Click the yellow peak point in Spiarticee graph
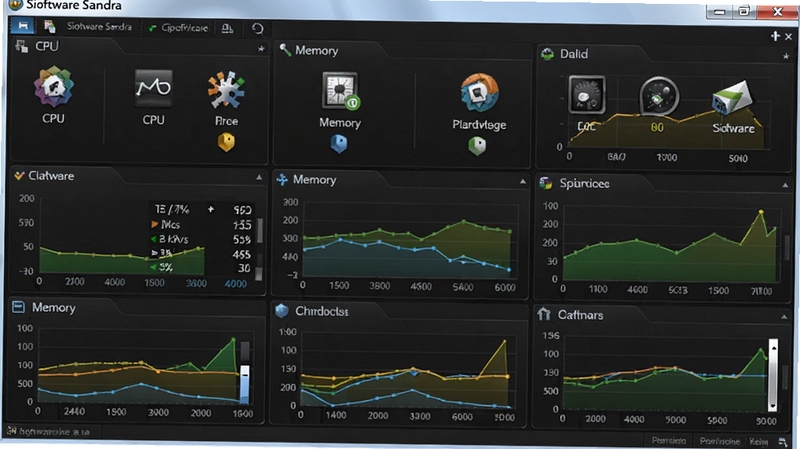Screen dimensions: 800x449 tap(761, 211)
